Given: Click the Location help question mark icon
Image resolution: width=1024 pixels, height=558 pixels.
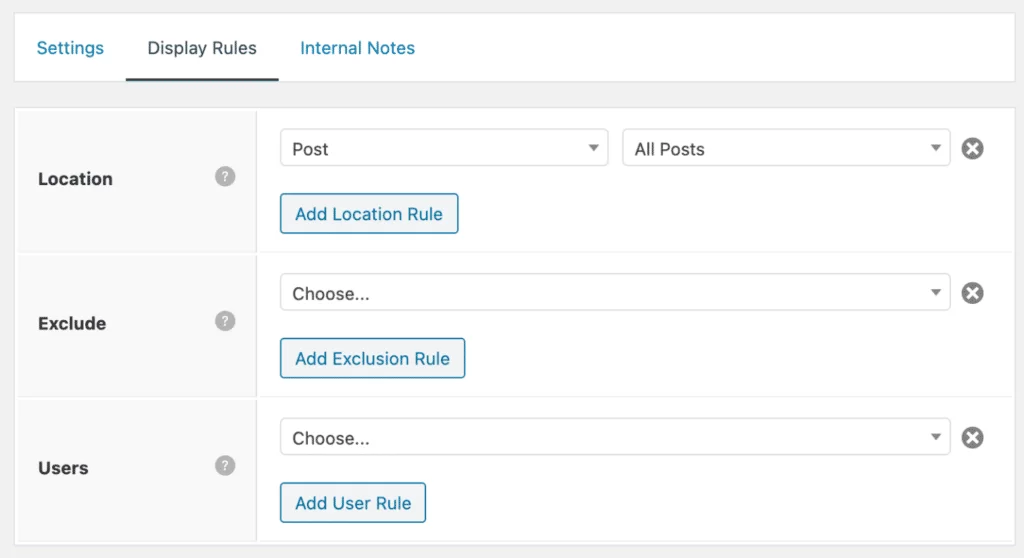Looking at the screenshot, I should click(x=225, y=176).
